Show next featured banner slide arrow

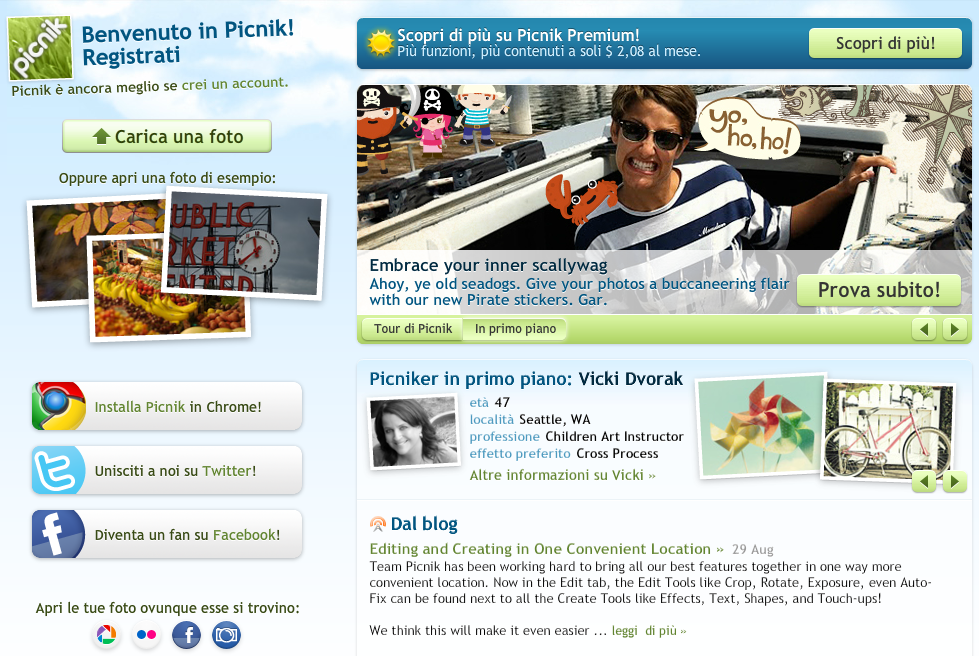(955, 329)
